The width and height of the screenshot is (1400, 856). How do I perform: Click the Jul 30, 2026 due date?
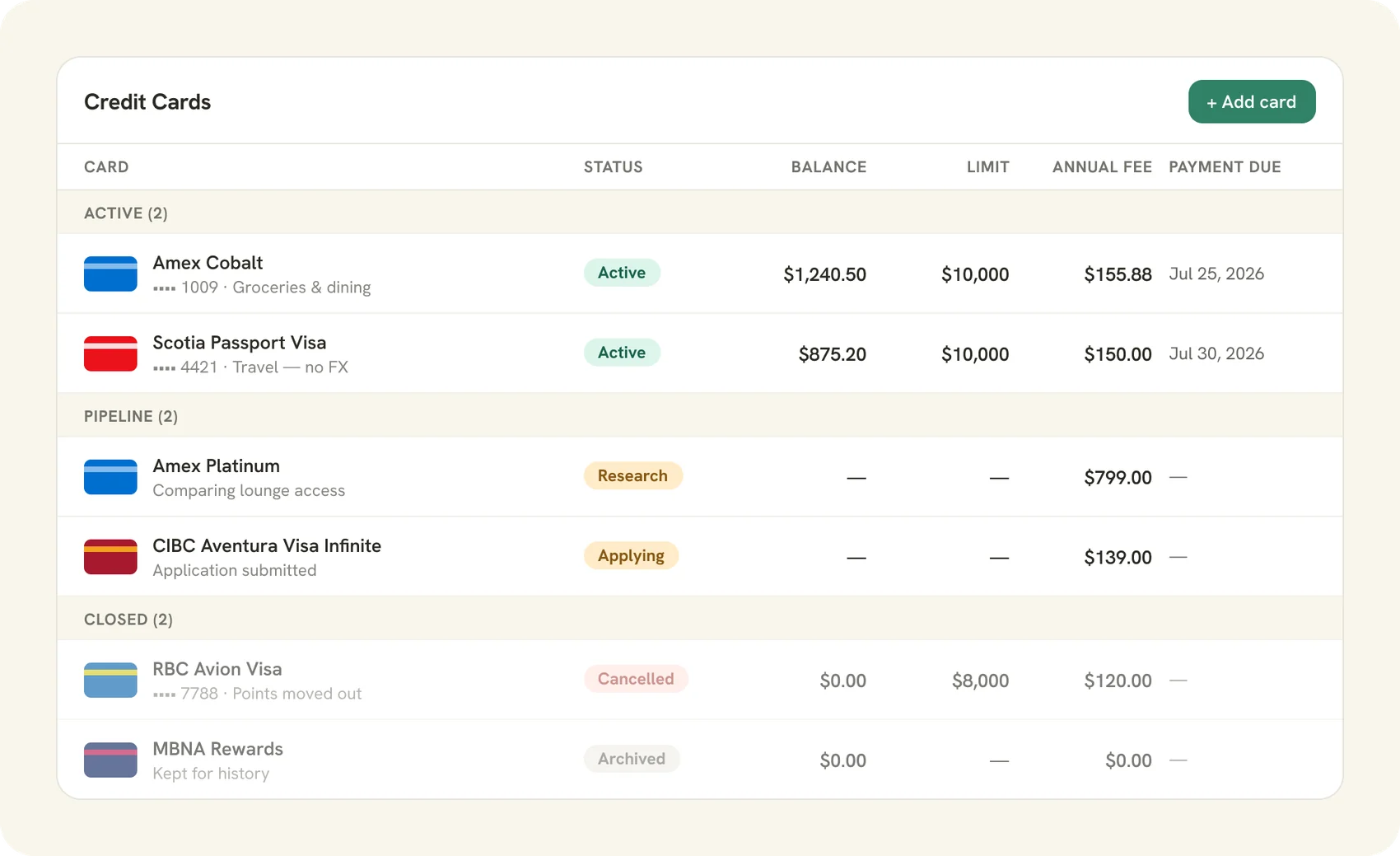[1216, 353]
